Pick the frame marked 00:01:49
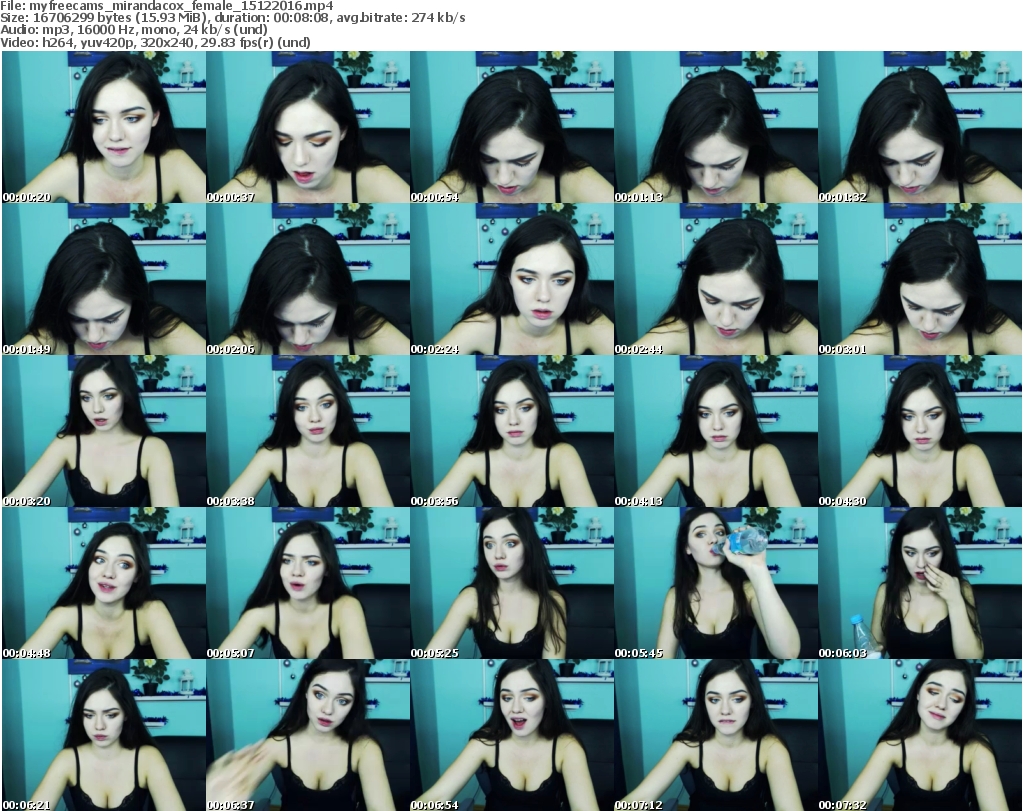Screen dimensions: 1024x811 [x=104, y=279]
